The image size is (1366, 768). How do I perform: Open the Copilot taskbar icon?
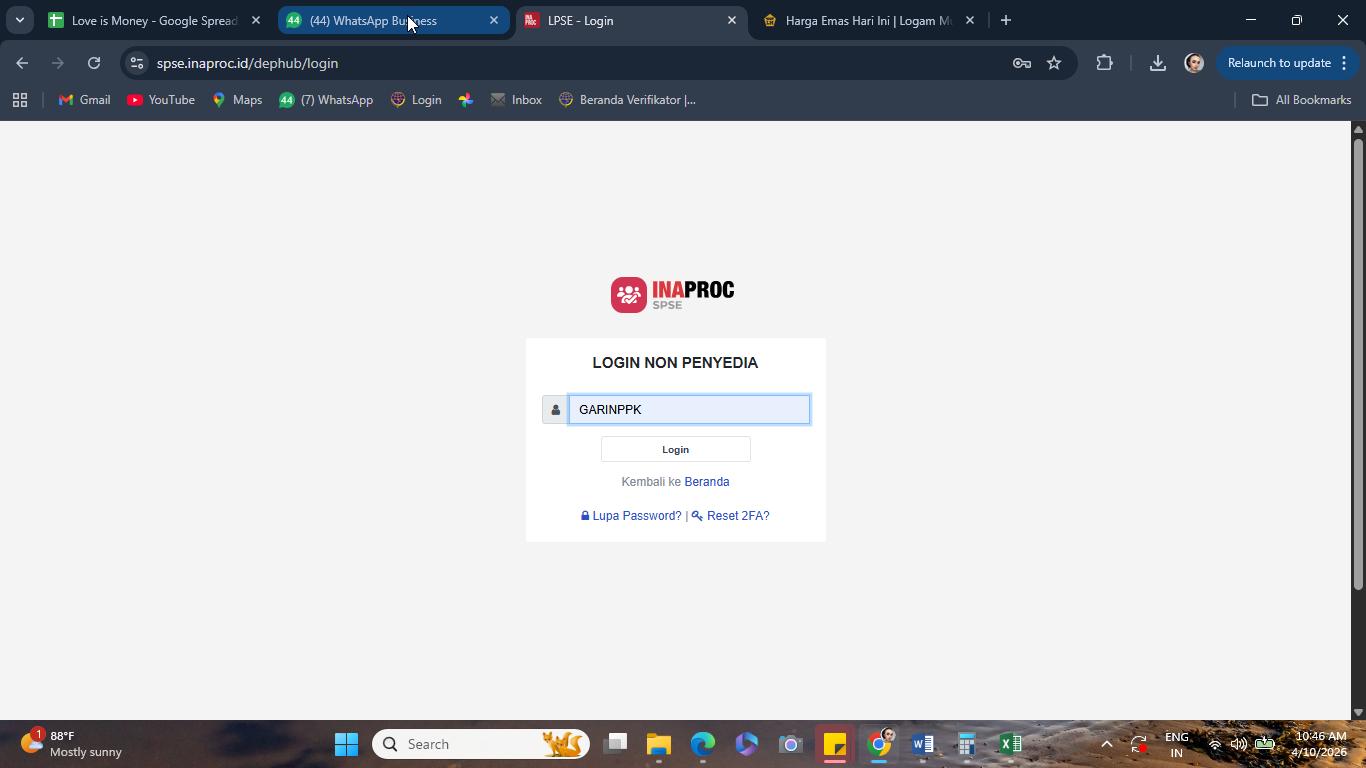pyautogui.click(x=747, y=744)
